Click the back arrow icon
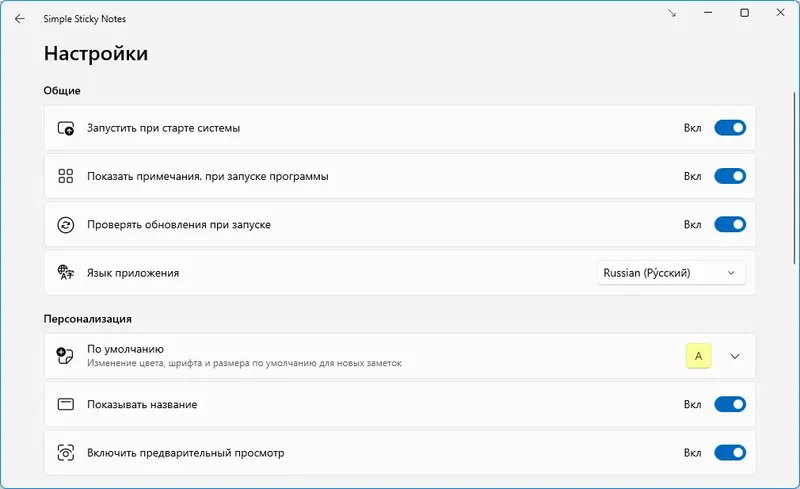 pos(20,18)
